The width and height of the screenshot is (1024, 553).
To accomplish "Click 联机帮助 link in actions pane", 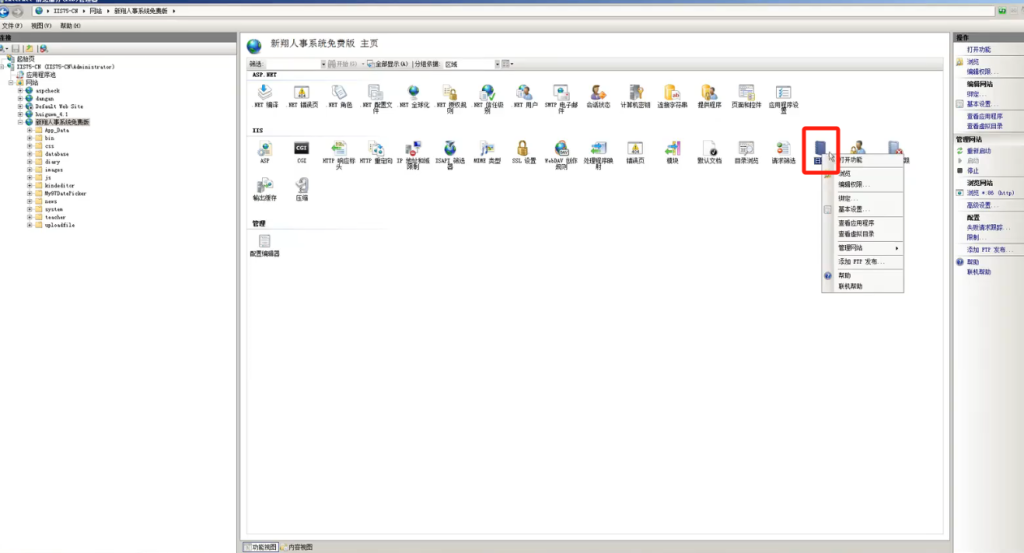I will (978, 272).
